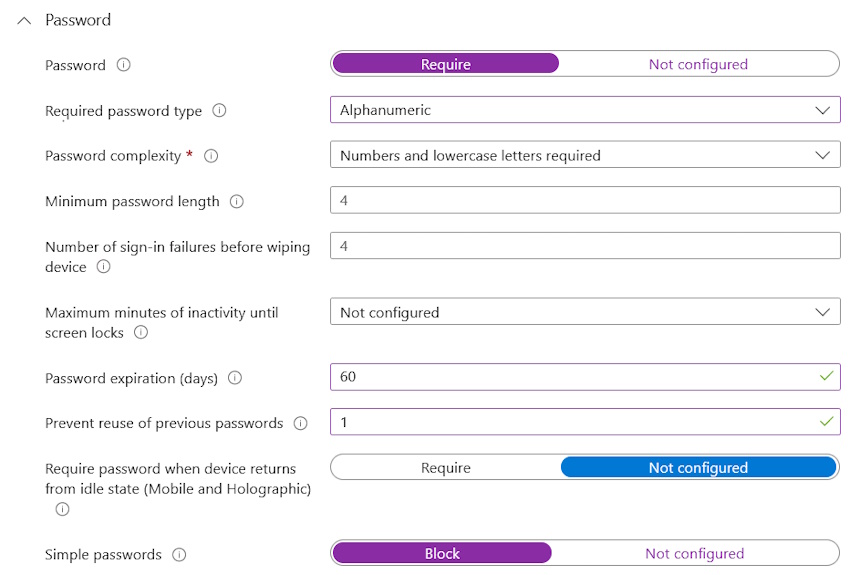Open the Required password type dropdown

click(585, 110)
